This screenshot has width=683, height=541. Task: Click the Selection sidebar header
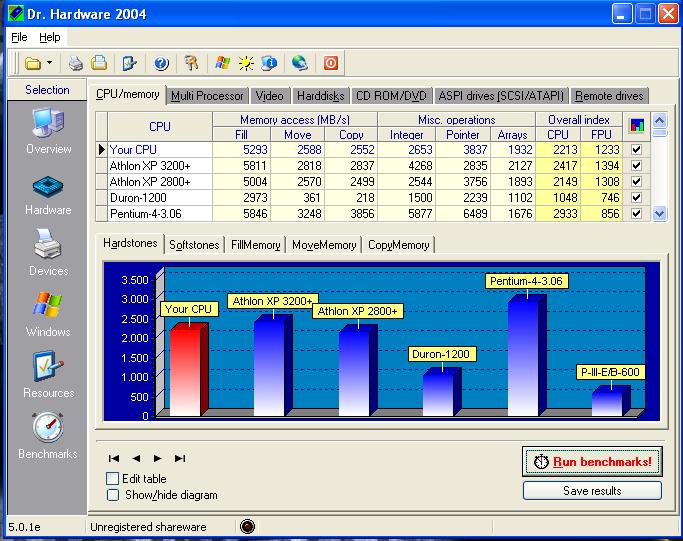47,90
